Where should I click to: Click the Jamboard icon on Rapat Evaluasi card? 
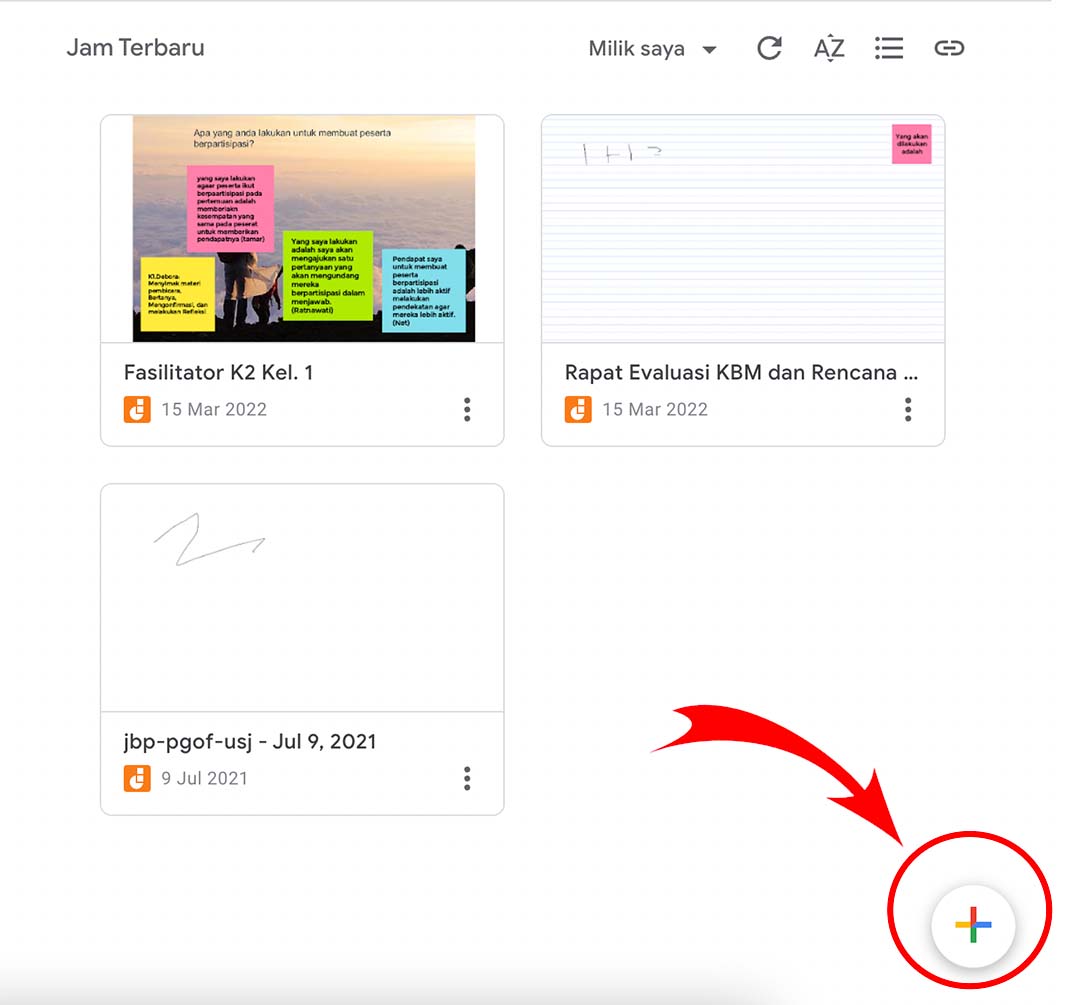pyautogui.click(x=579, y=408)
